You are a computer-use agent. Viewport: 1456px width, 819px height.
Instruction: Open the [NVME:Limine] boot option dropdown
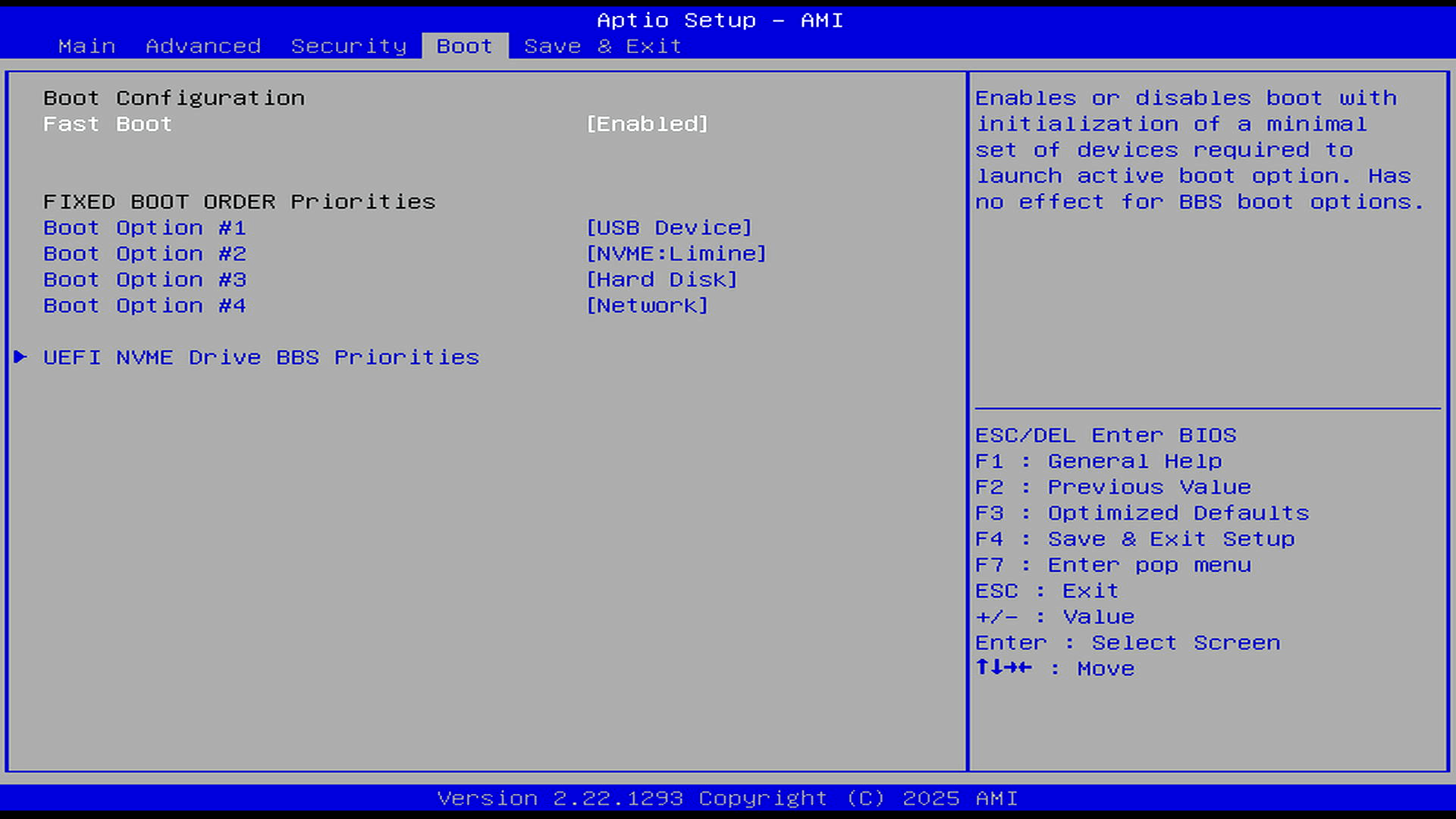click(x=676, y=254)
